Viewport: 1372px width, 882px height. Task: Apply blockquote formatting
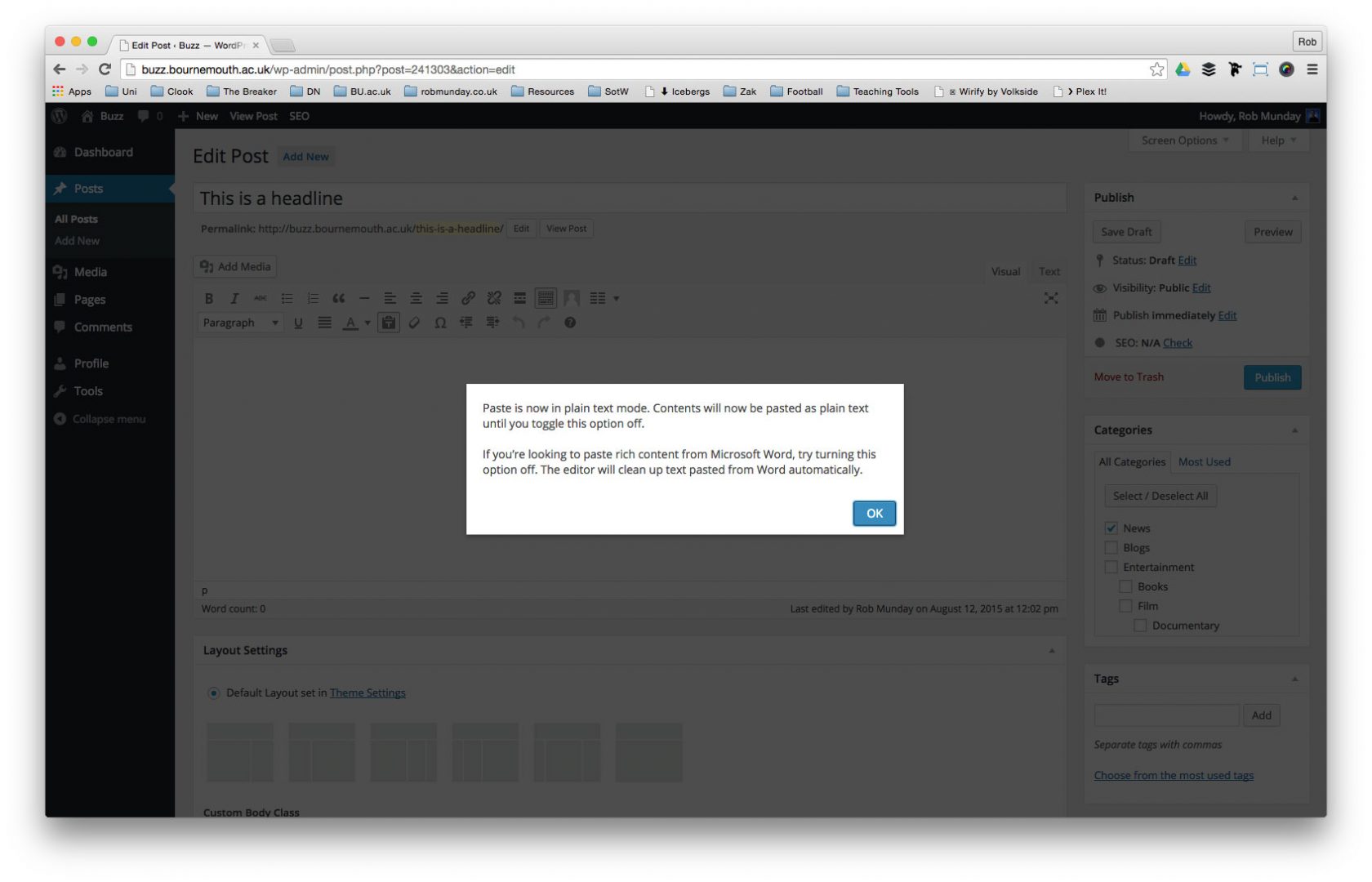[339, 298]
